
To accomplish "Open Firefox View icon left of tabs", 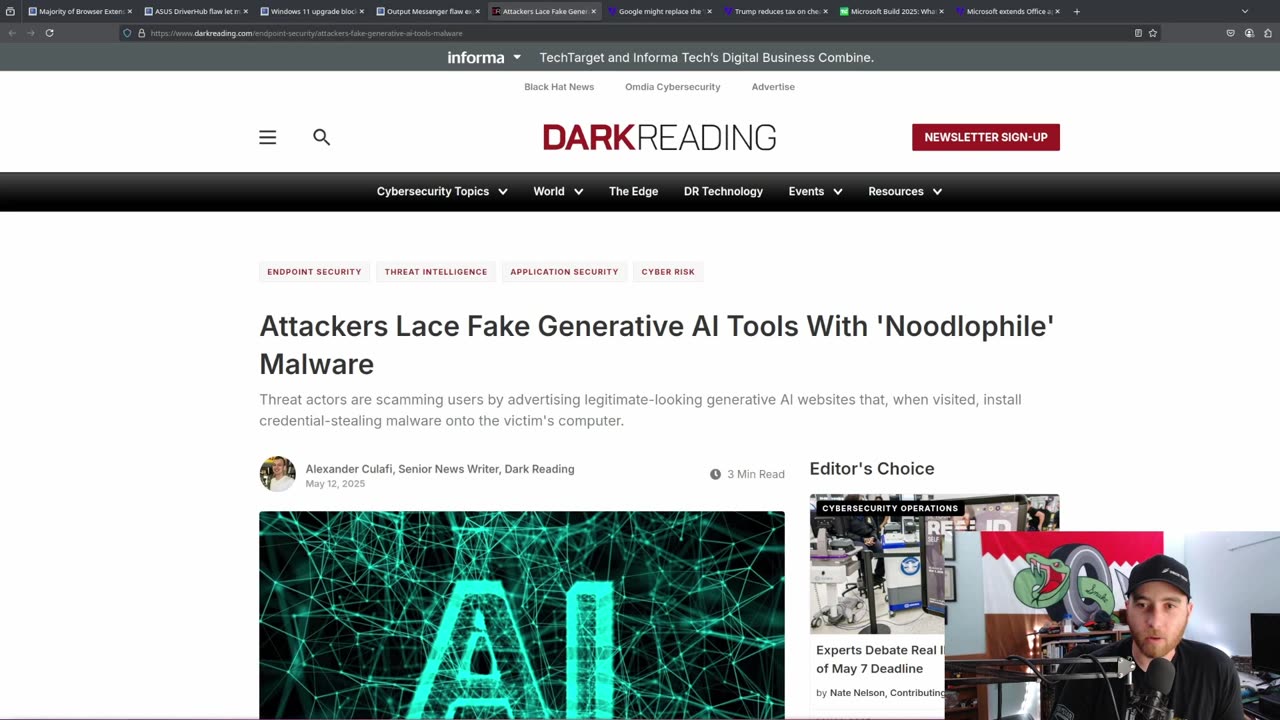I will pyautogui.click(x=10, y=12).
